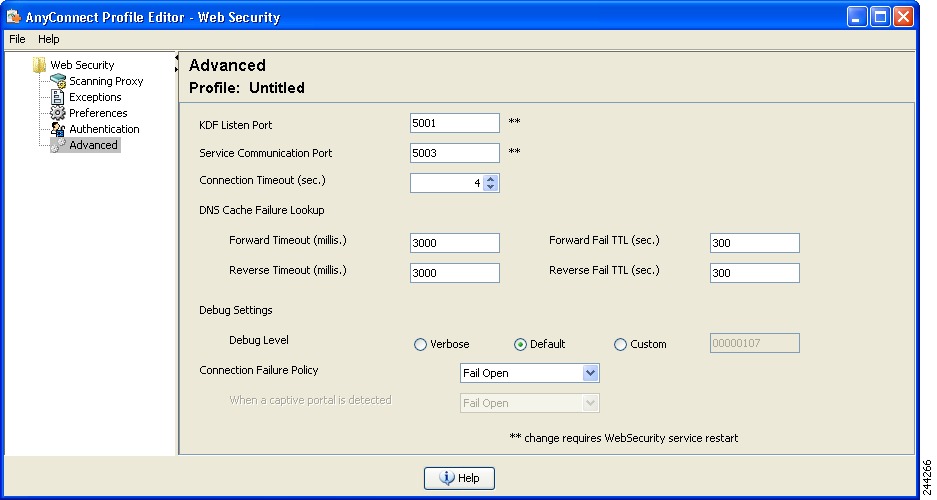The height and width of the screenshot is (500, 937).
Task: Increase the Connection Timeout with the up arrow
Action: click(491, 179)
